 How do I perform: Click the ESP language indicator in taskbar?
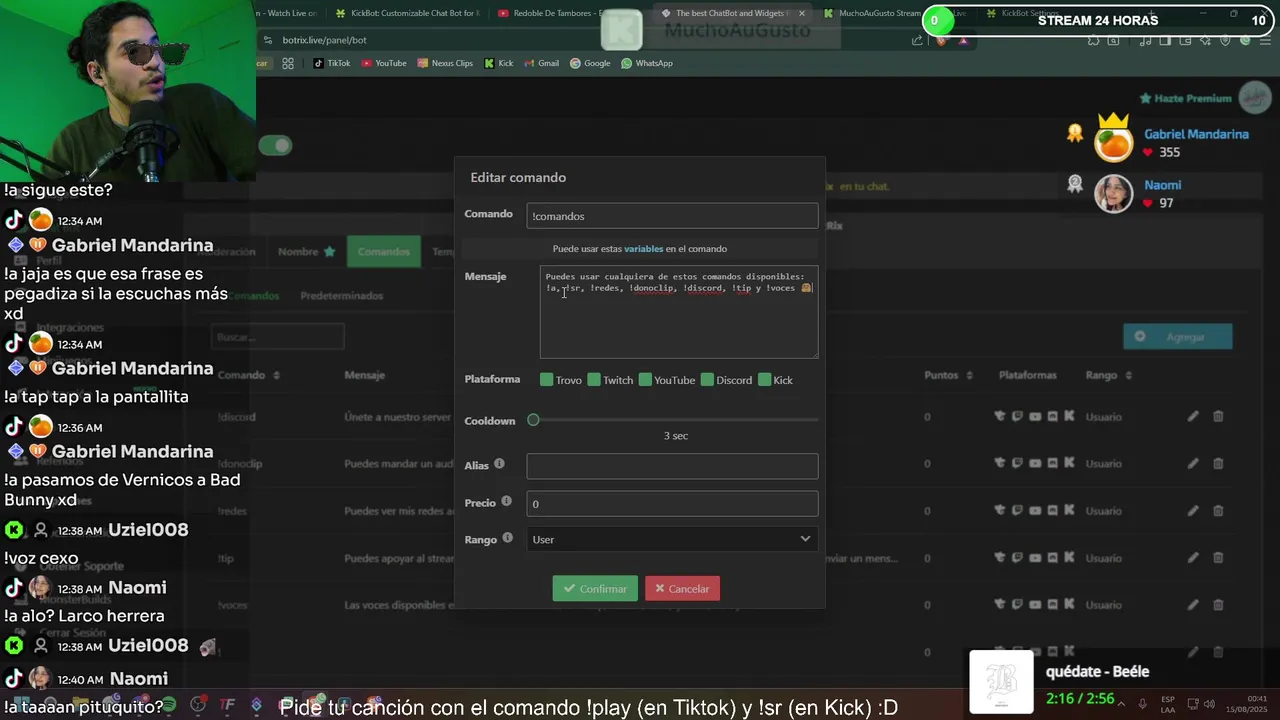point(1168,704)
